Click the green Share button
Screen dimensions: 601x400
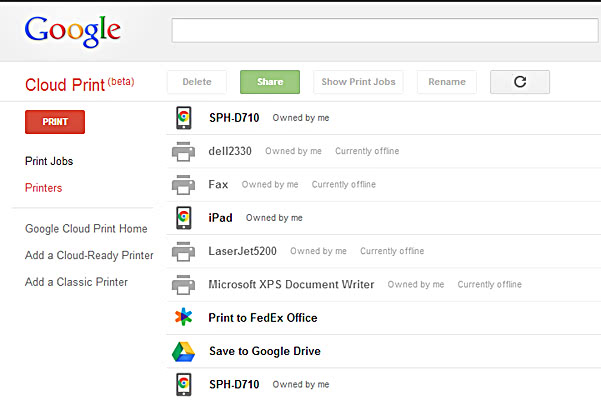tap(270, 82)
